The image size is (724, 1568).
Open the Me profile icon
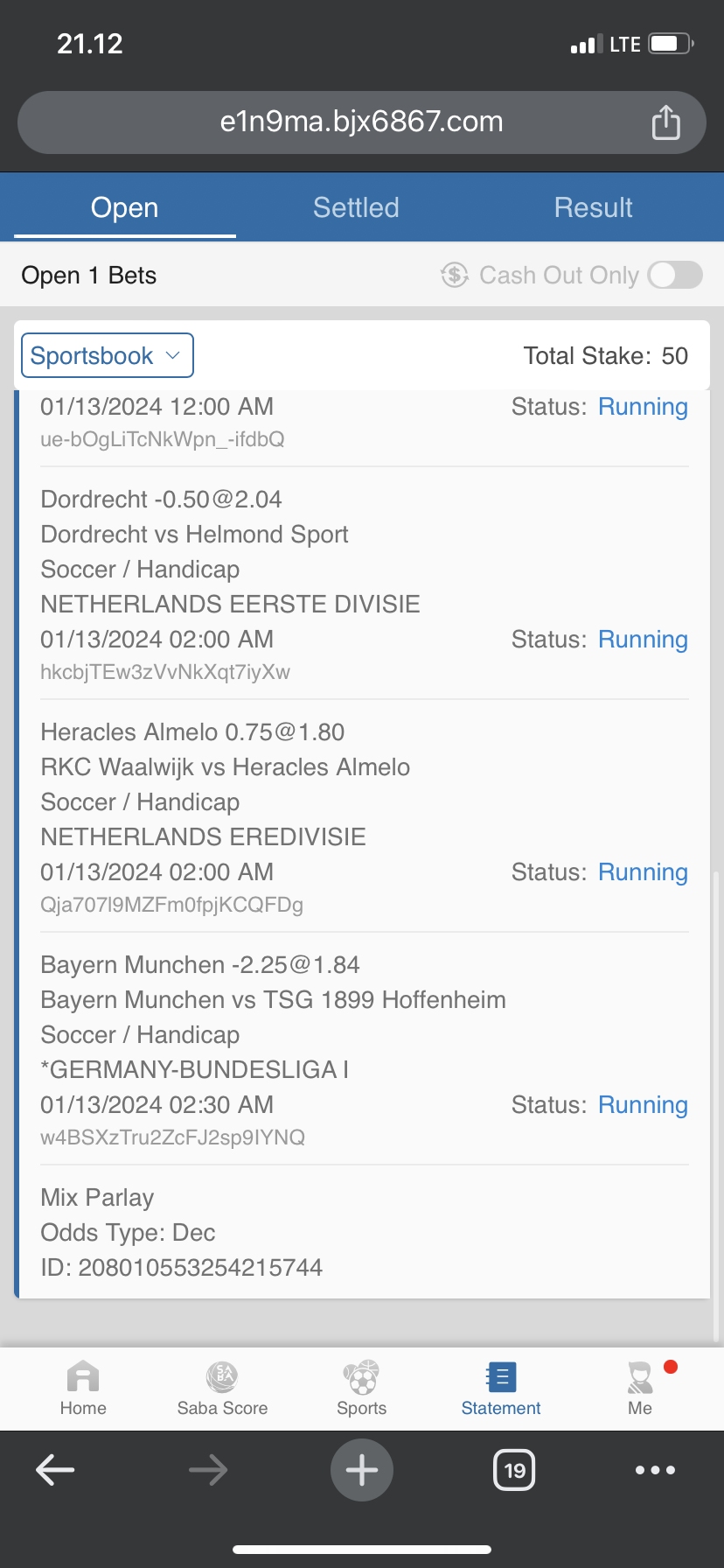[640, 1377]
